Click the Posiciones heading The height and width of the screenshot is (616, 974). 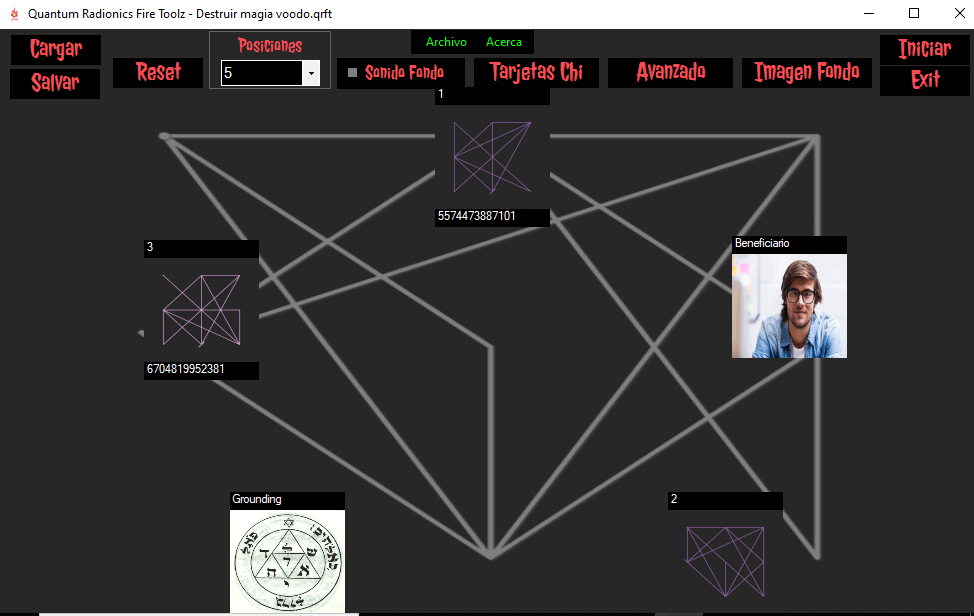click(270, 45)
